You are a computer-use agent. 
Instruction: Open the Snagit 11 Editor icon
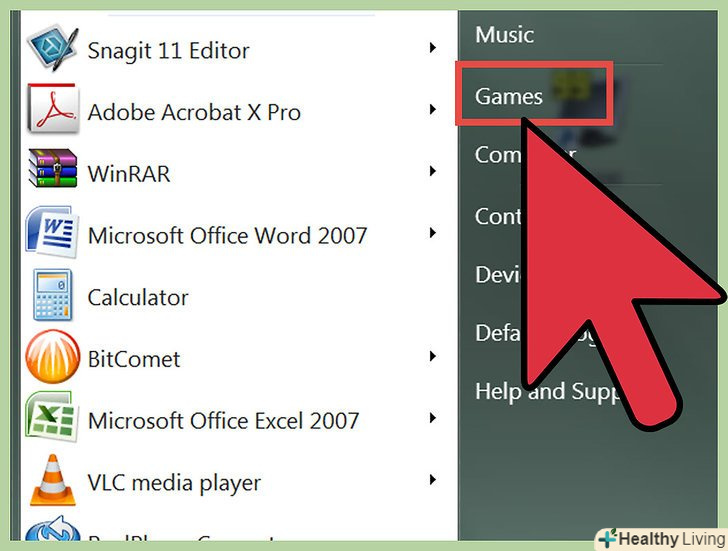[x=52, y=48]
